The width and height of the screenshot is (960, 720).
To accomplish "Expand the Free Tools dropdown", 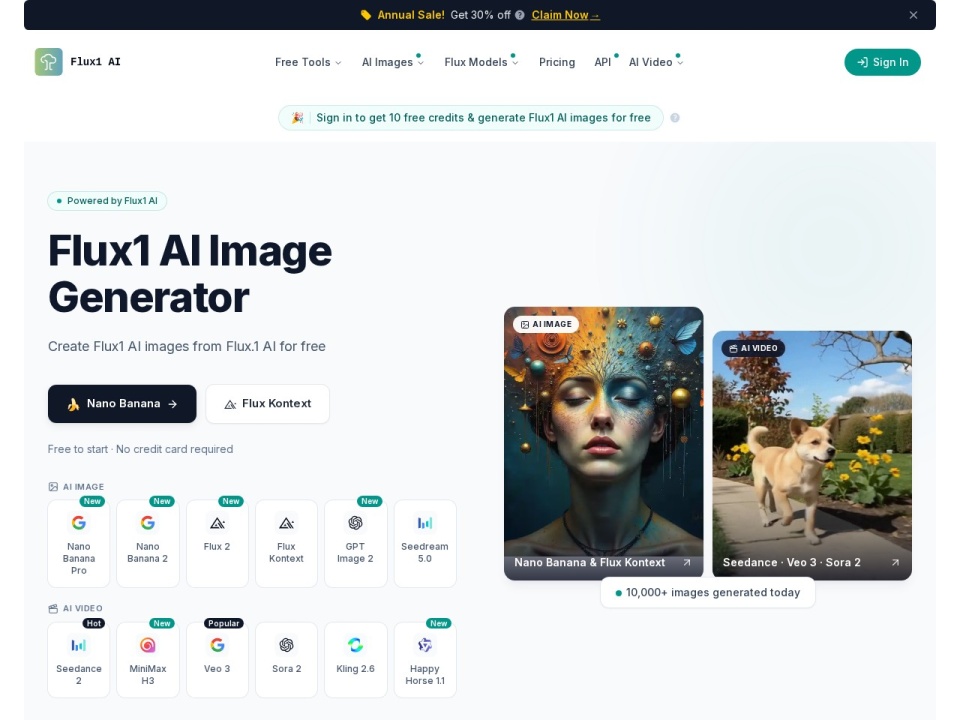I will tap(308, 62).
